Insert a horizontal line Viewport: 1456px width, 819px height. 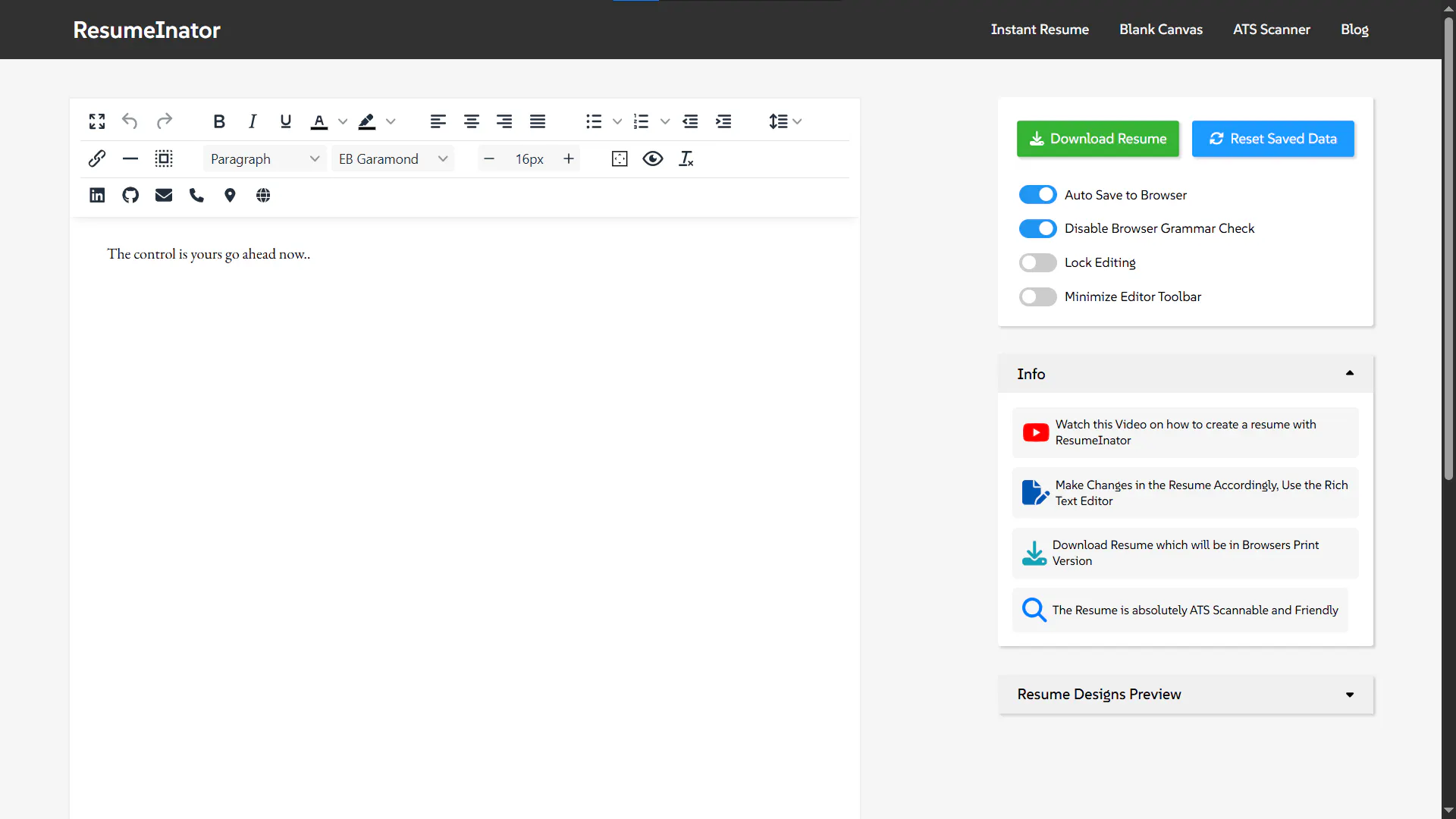[130, 158]
